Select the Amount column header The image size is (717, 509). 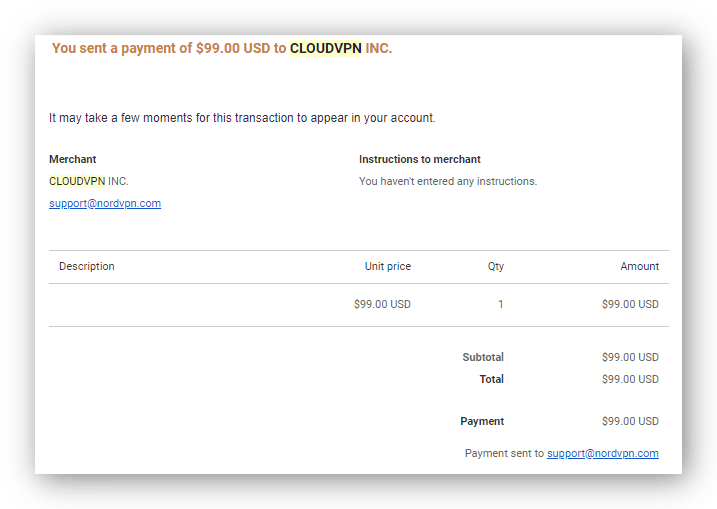click(x=640, y=266)
